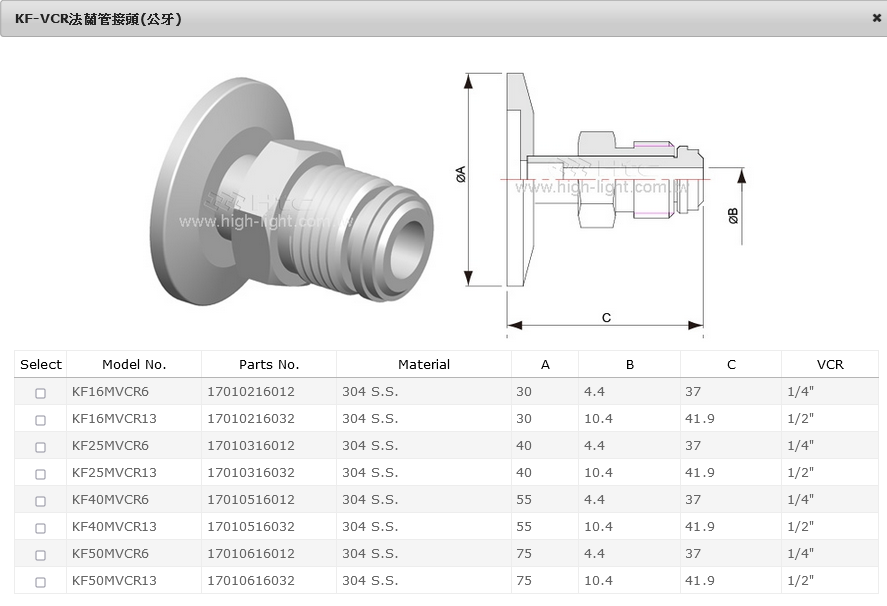Click the Parts No. column header
This screenshot has height=606, width=887.
[x=269, y=365]
